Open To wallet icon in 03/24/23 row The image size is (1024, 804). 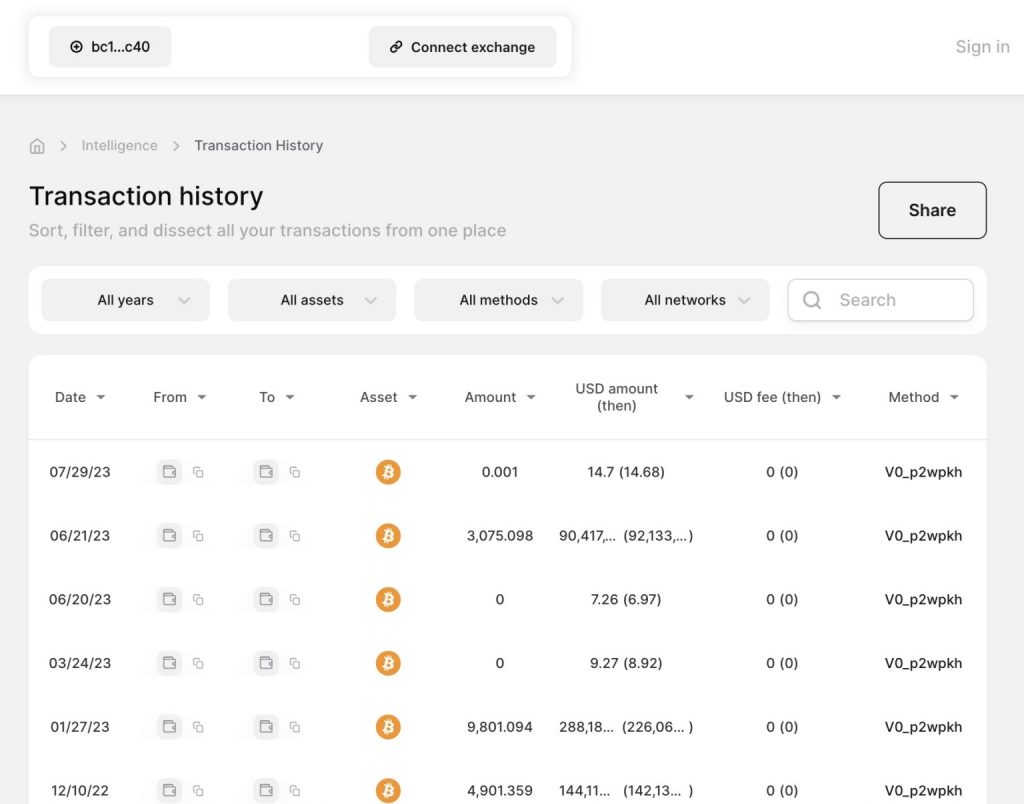point(266,663)
